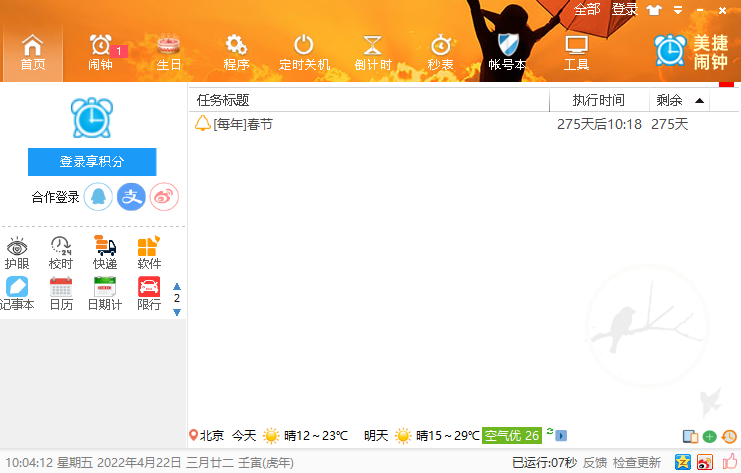Image resolution: width=741 pixels, height=473 pixels.
Task: Go to previous tools page up arrow
Action: 177,286
